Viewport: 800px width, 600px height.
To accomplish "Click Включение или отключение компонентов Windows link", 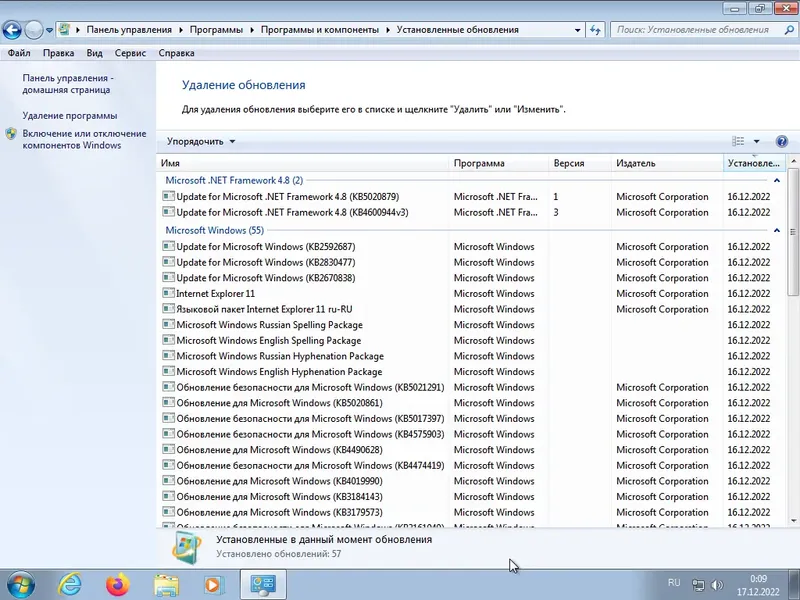I will (84, 139).
